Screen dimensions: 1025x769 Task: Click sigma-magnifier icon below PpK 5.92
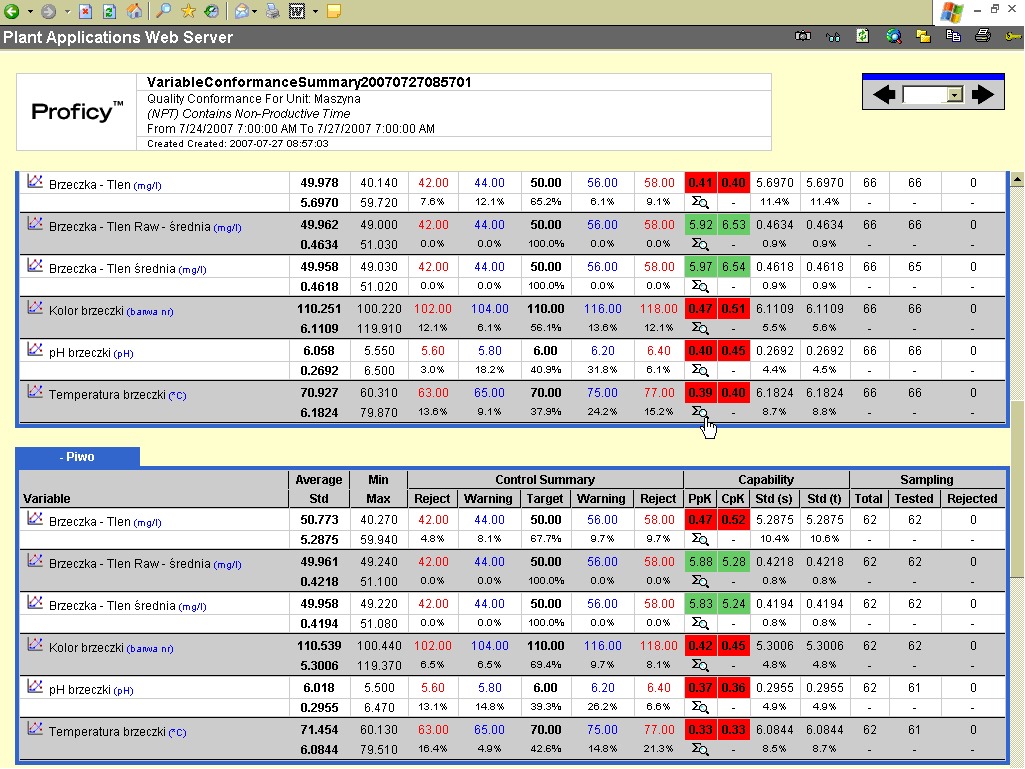(x=700, y=244)
